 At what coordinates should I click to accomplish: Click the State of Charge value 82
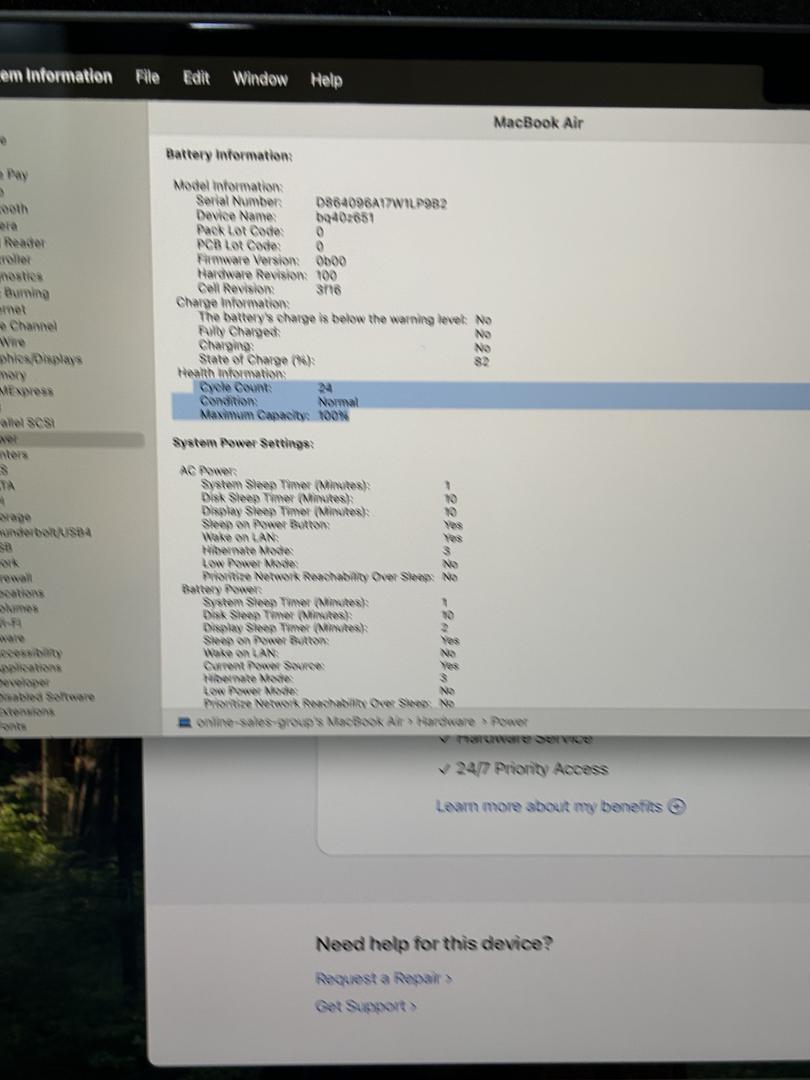[482, 361]
